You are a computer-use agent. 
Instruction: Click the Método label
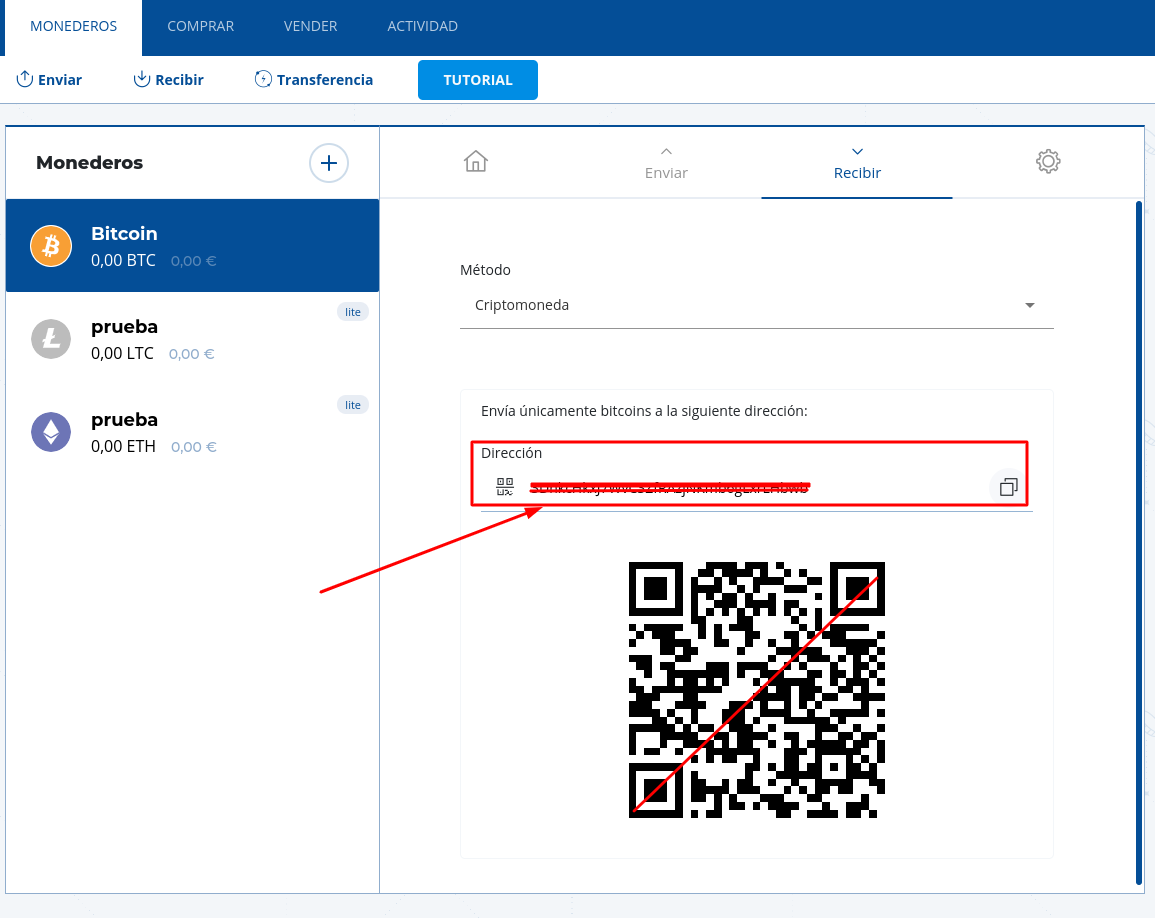[485, 270]
